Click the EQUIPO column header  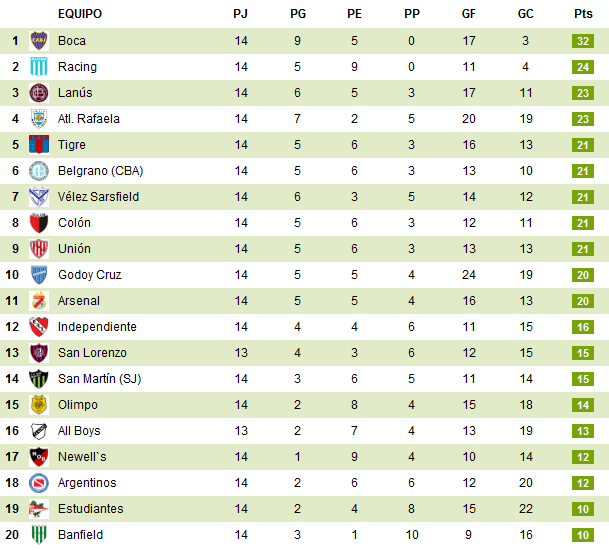click(x=80, y=14)
